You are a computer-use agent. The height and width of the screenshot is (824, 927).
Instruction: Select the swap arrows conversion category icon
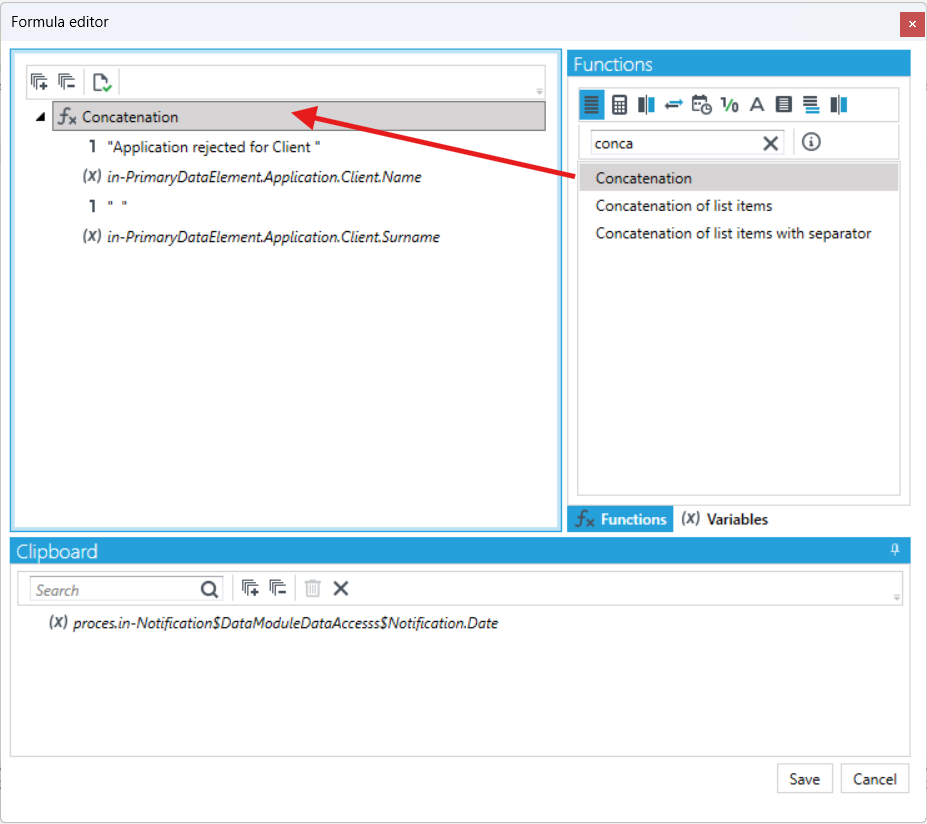pos(673,105)
